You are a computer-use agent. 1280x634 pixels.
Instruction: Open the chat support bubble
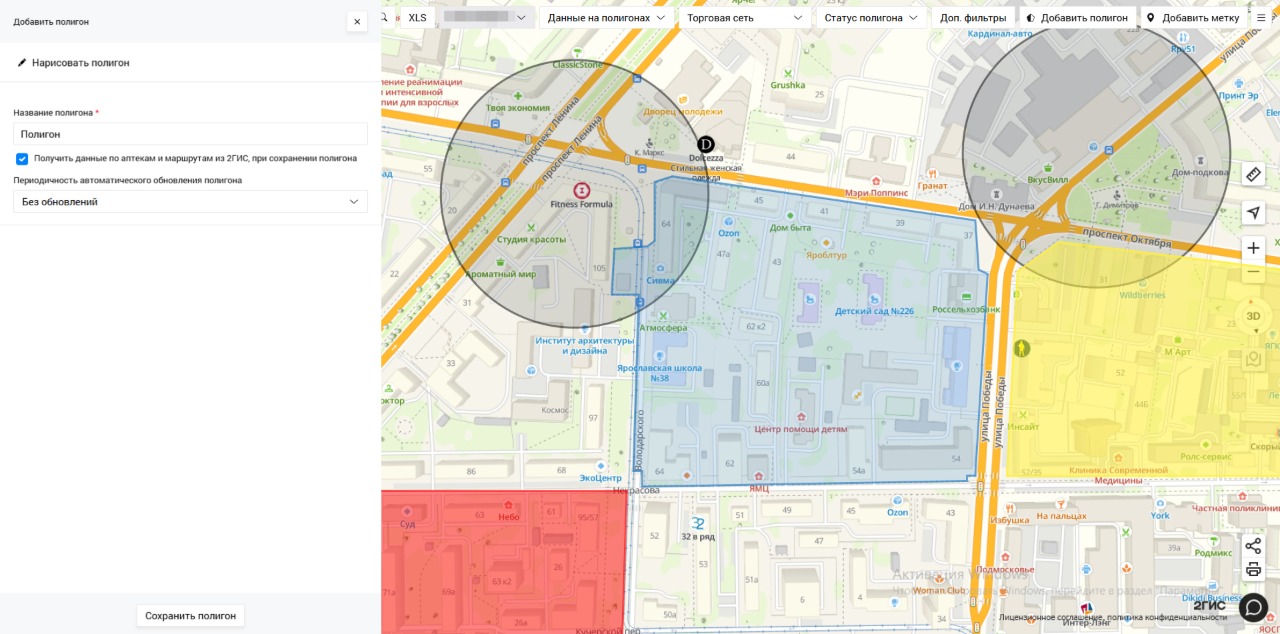tap(1253, 607)
